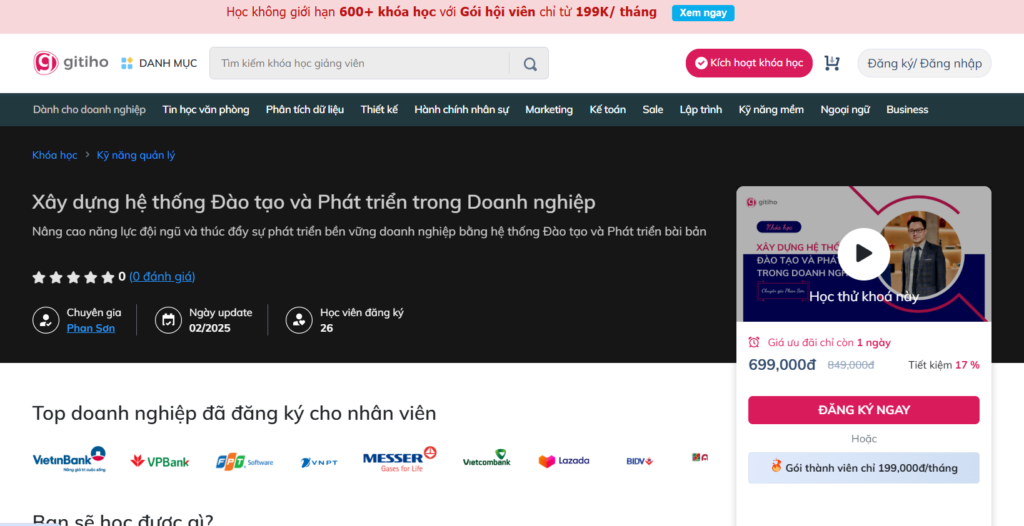Click the VietinBank logo
Viewport: 1024px width, 526px height.
point(69,460)
